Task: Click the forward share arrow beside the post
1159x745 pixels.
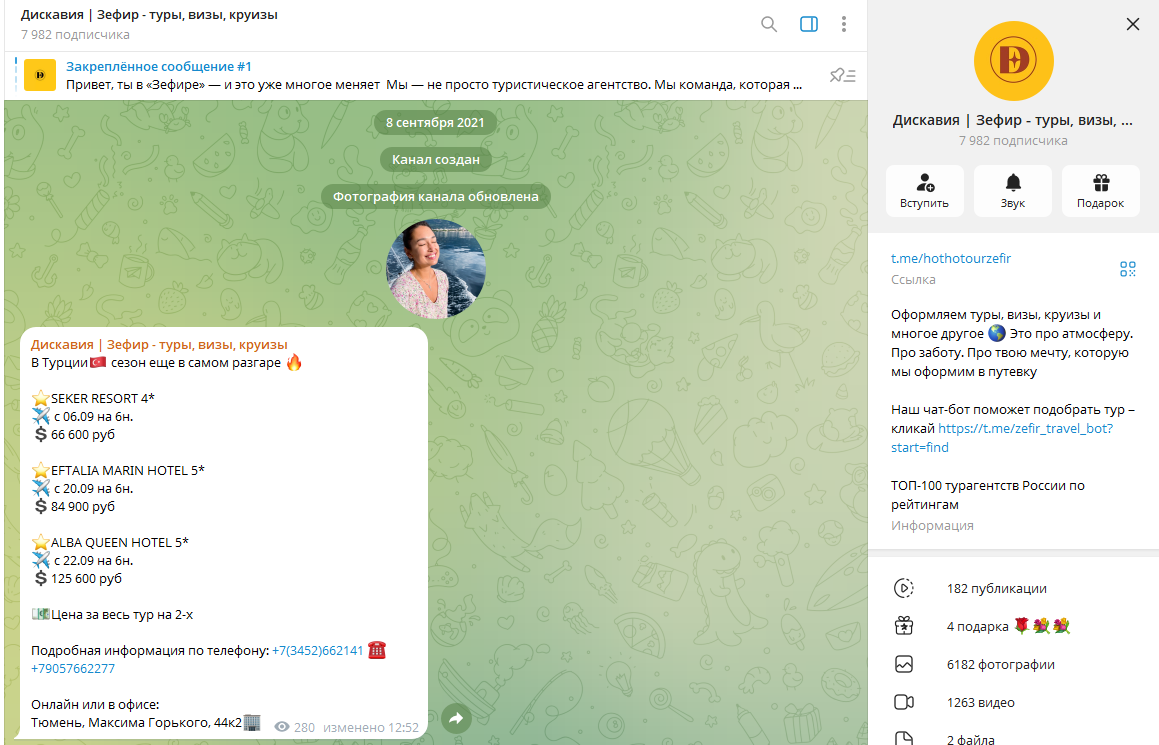Action: pyautogui.click(x=456, y=718)
